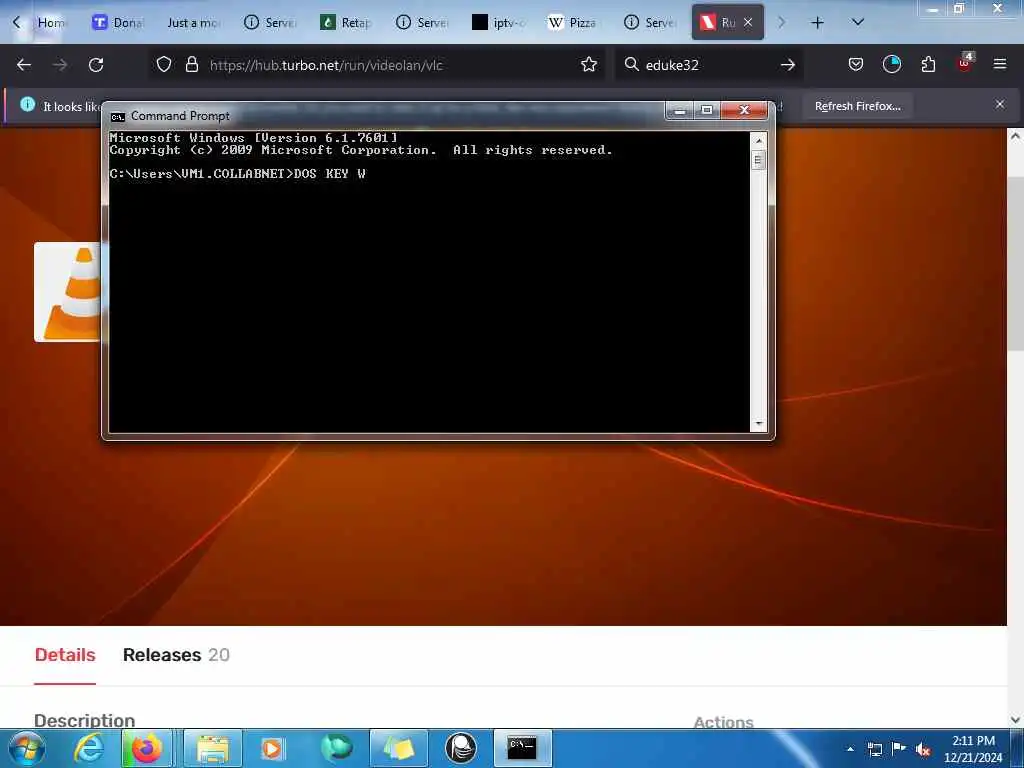This screenshot has height=768, width=1024.
Task: Open the tracking protection shield icon
Action: coord(164,64)
